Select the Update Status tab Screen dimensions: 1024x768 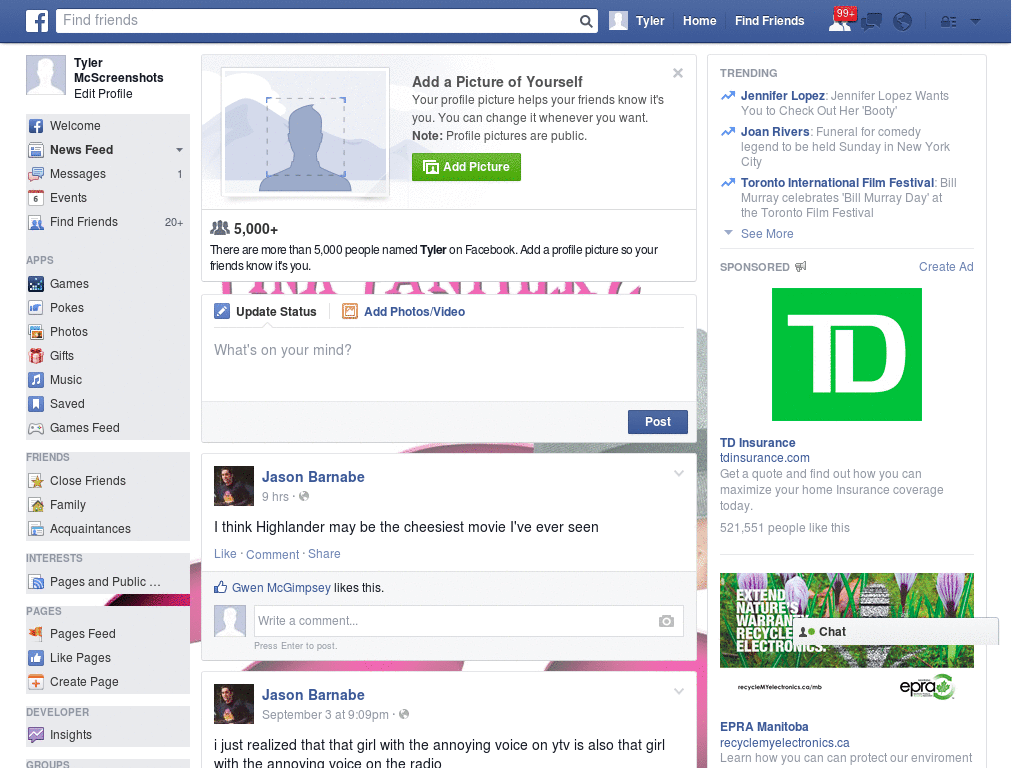(x=265, y=312)
